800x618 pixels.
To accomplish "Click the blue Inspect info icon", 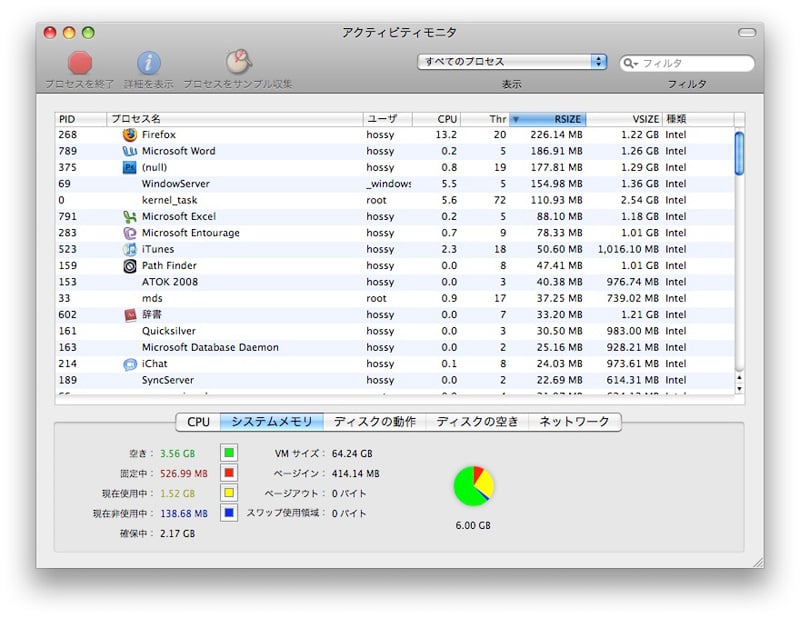I will coord(149,63).
